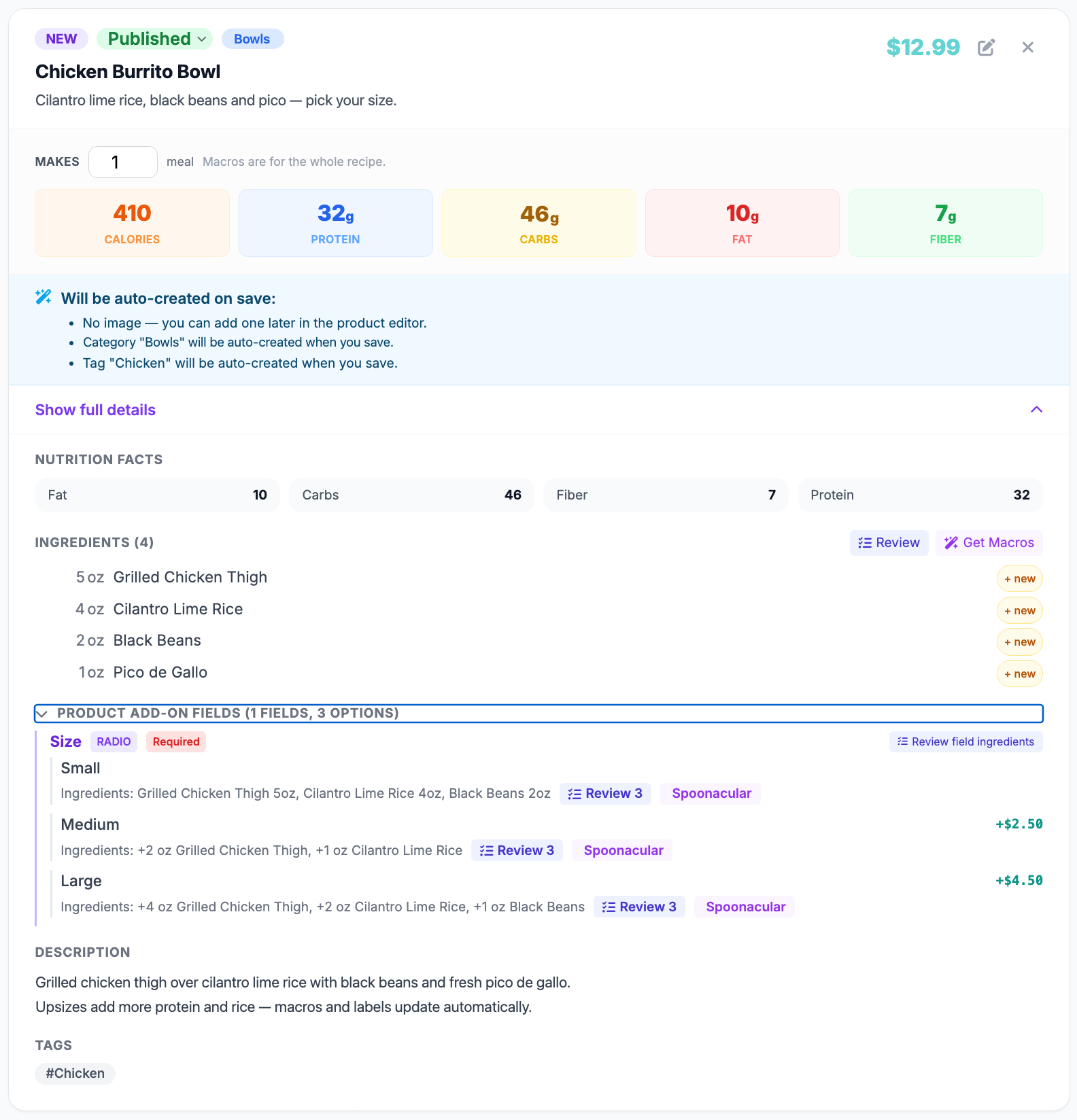Screen dimensions: 1077x1120
Task: Click the Medium size option label
Action: [x=90, y=824]
